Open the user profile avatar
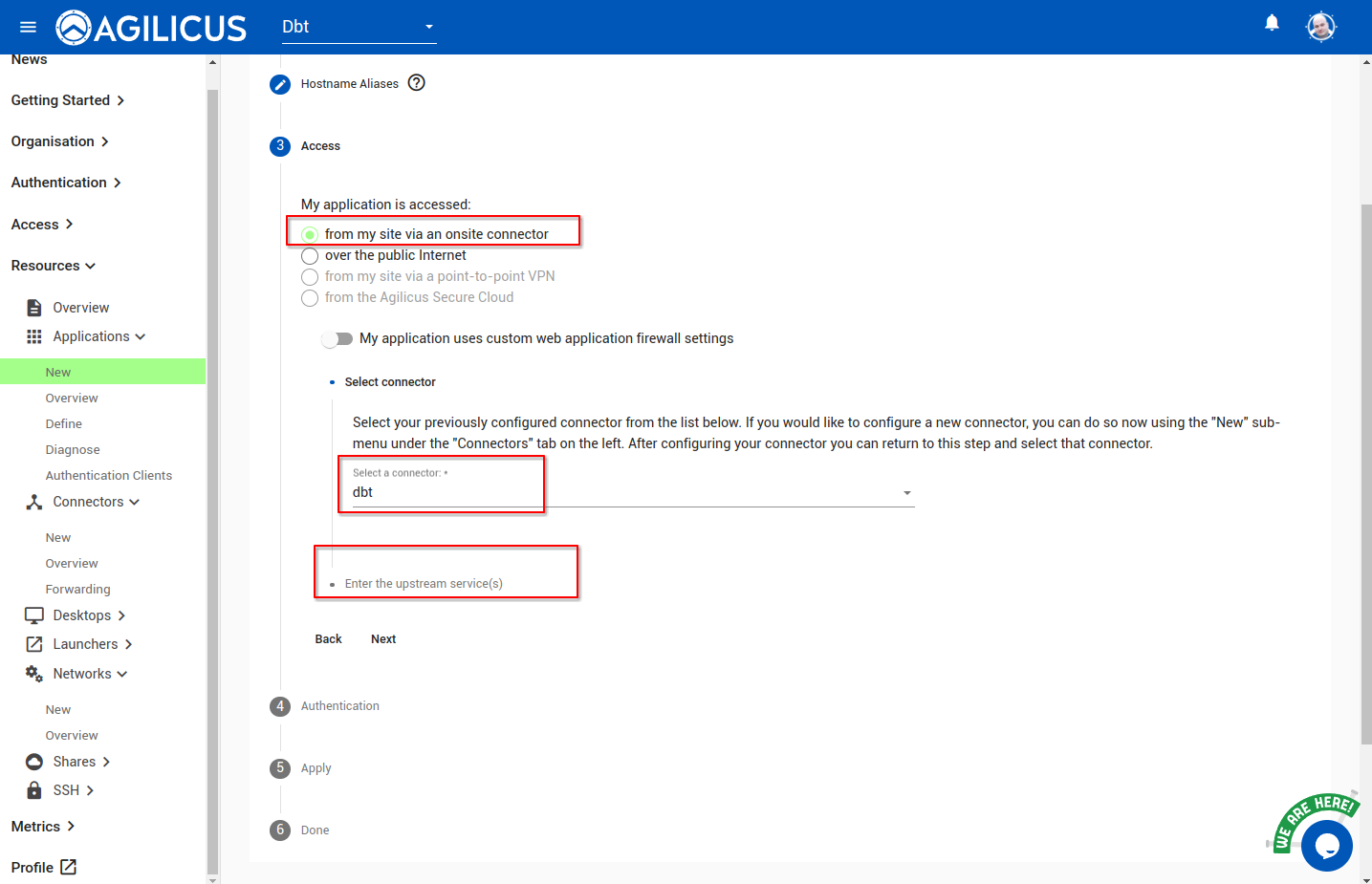1372x884 pixels. (x=1320, y=27)
